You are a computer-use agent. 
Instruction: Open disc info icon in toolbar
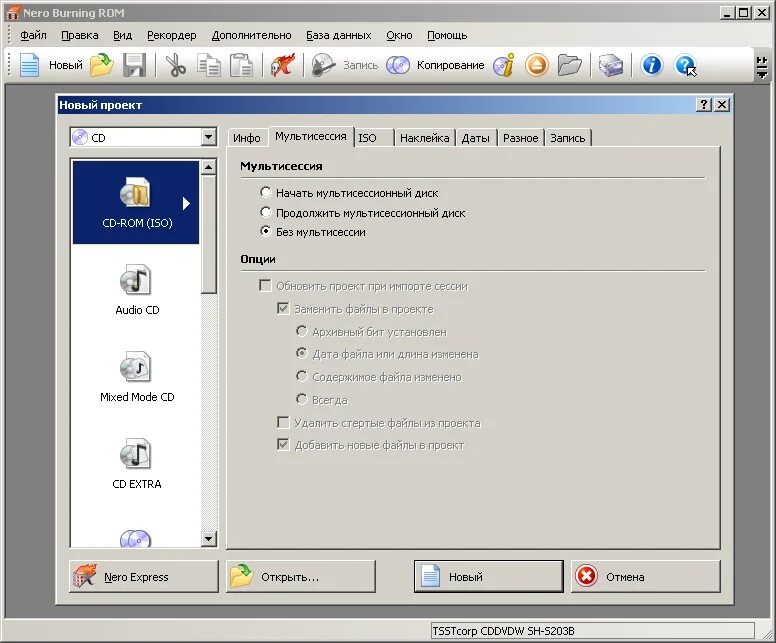point(504,65)
